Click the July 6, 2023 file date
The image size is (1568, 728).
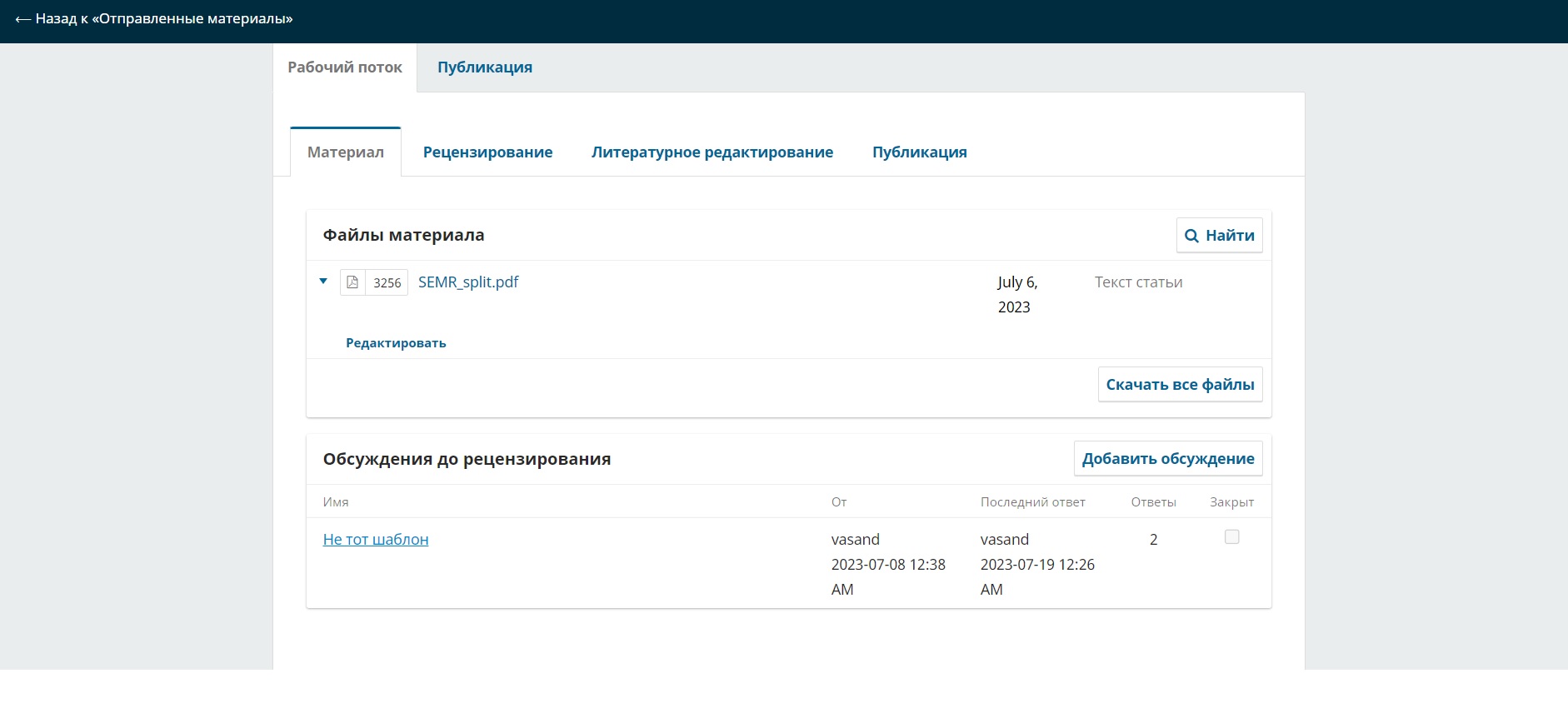pyautogui.click(x=1016, y=295)
